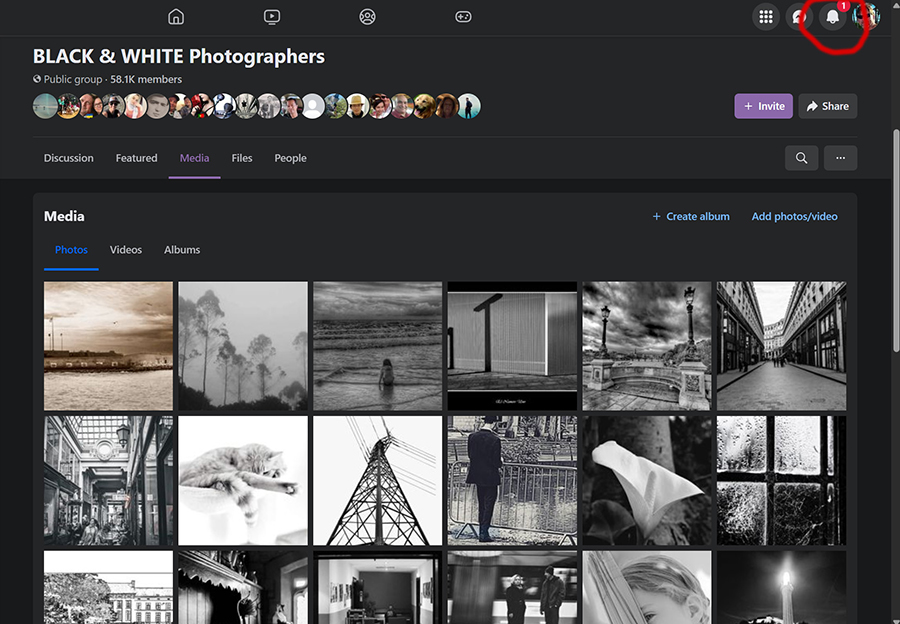Click the Public group label
The image size is (900, 624).
point(73,79)
